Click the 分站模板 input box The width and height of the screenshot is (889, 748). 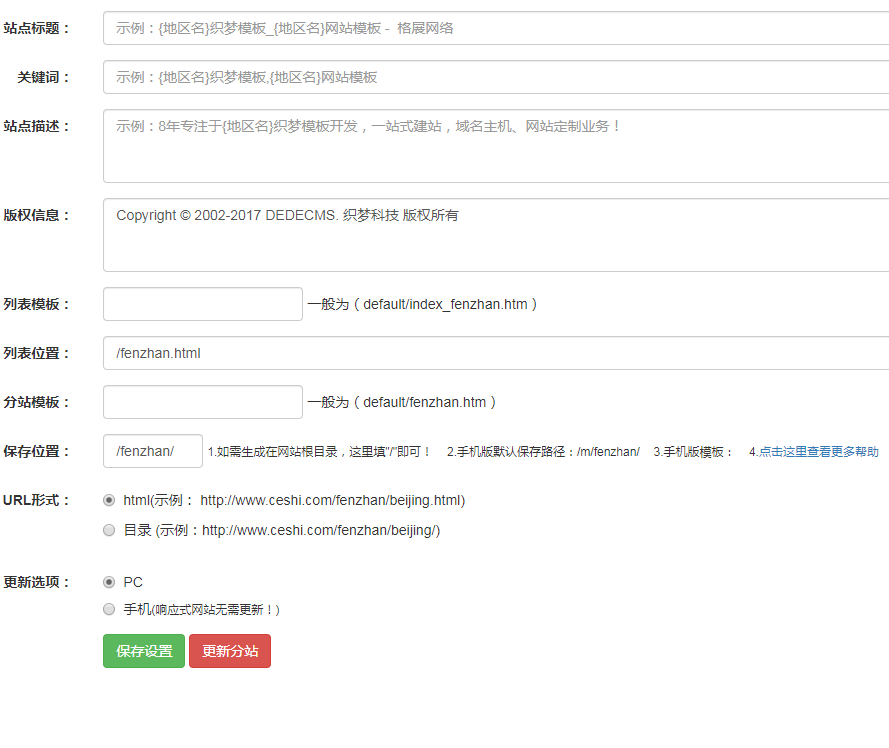click(203, 402)
